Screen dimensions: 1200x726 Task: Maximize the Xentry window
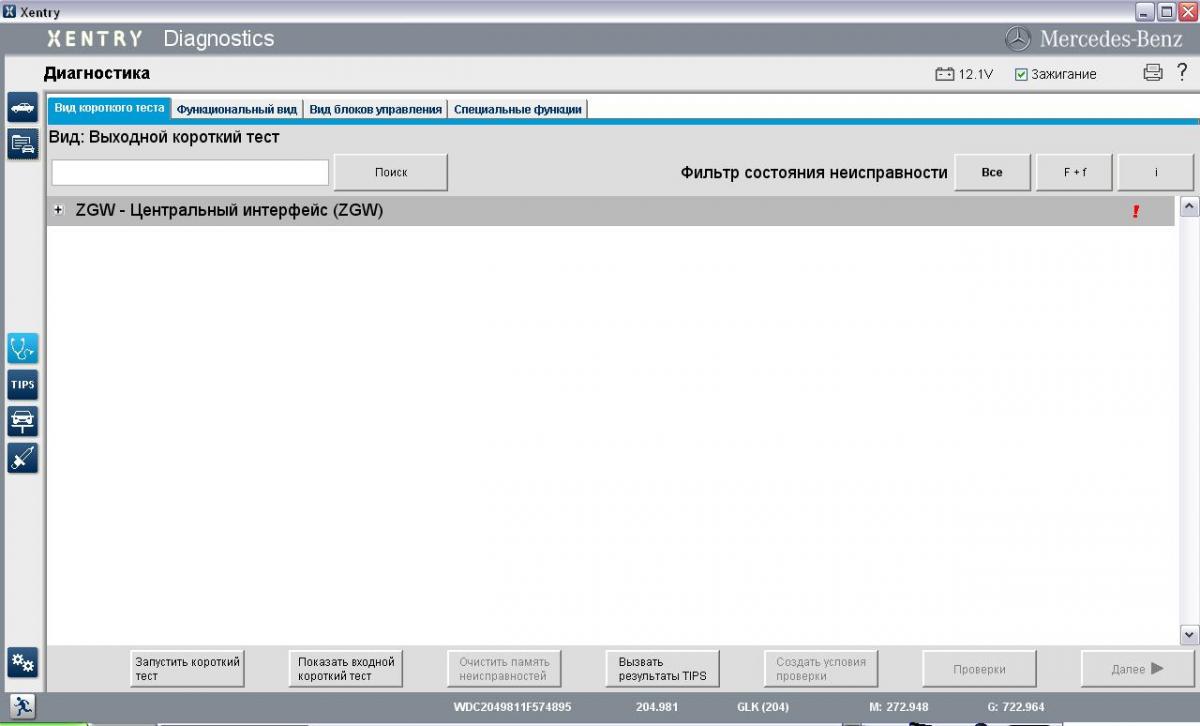point(1166,11)
